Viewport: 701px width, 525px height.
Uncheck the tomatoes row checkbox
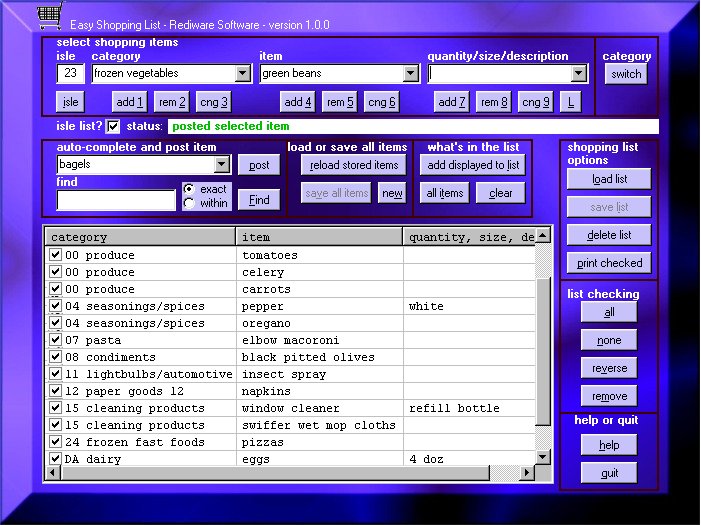coord(55,254)
